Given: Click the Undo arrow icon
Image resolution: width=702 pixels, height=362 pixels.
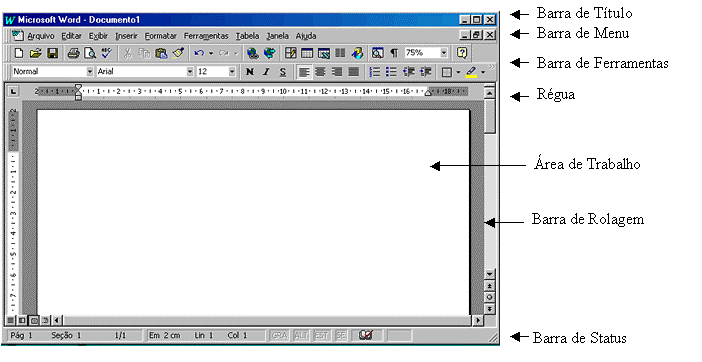Looking at the screenshot, I should [x=199, y=53].
